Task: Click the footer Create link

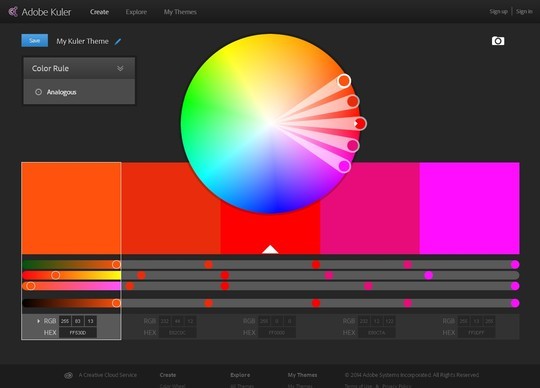Action: [168, 375]
